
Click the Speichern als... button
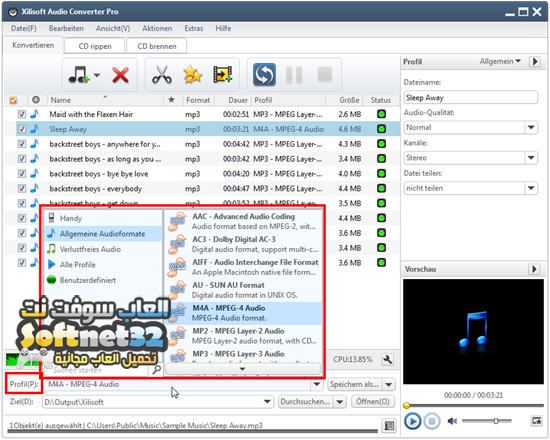click(354, 384)
